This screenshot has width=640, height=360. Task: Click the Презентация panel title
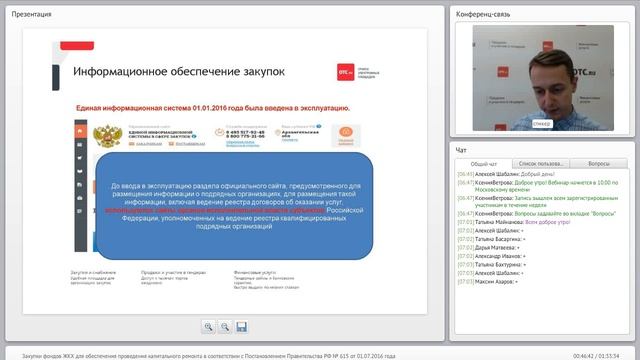[x=31, y=14]
